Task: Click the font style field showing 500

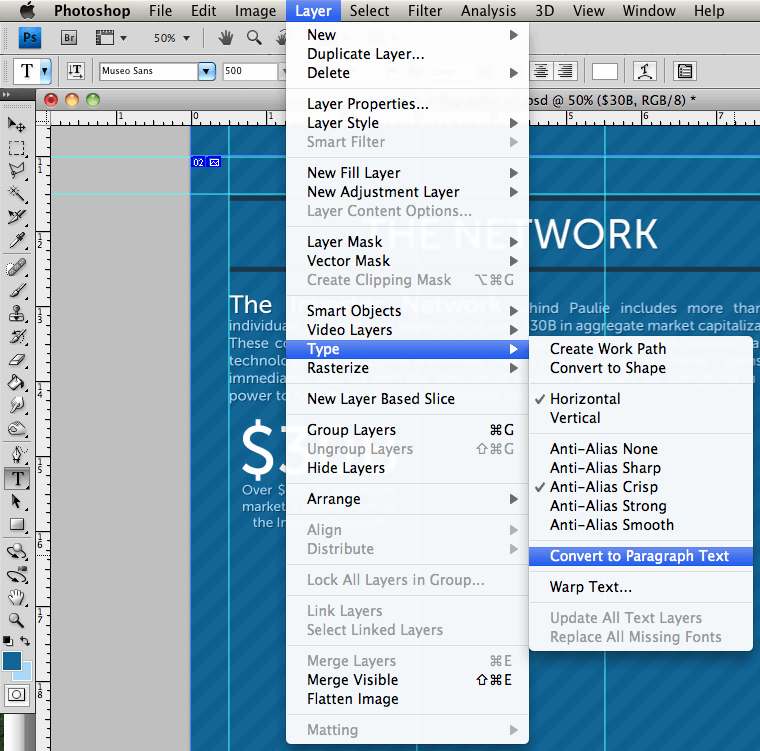Action: click(250, 71)
